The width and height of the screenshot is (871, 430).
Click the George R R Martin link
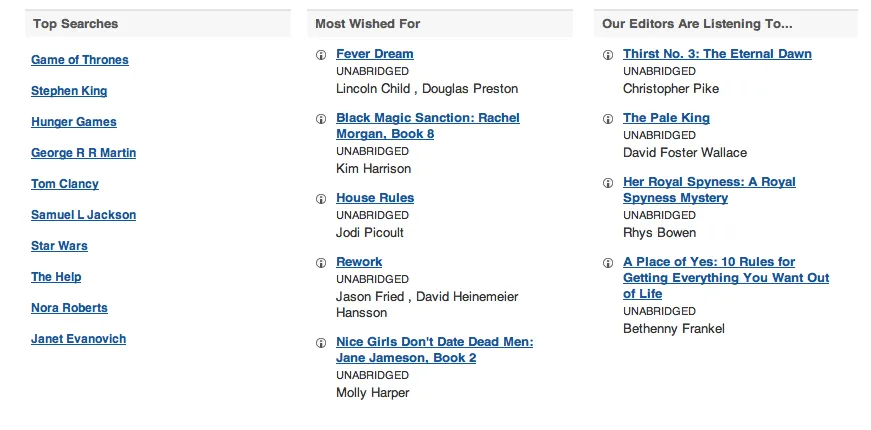(83, 153)
